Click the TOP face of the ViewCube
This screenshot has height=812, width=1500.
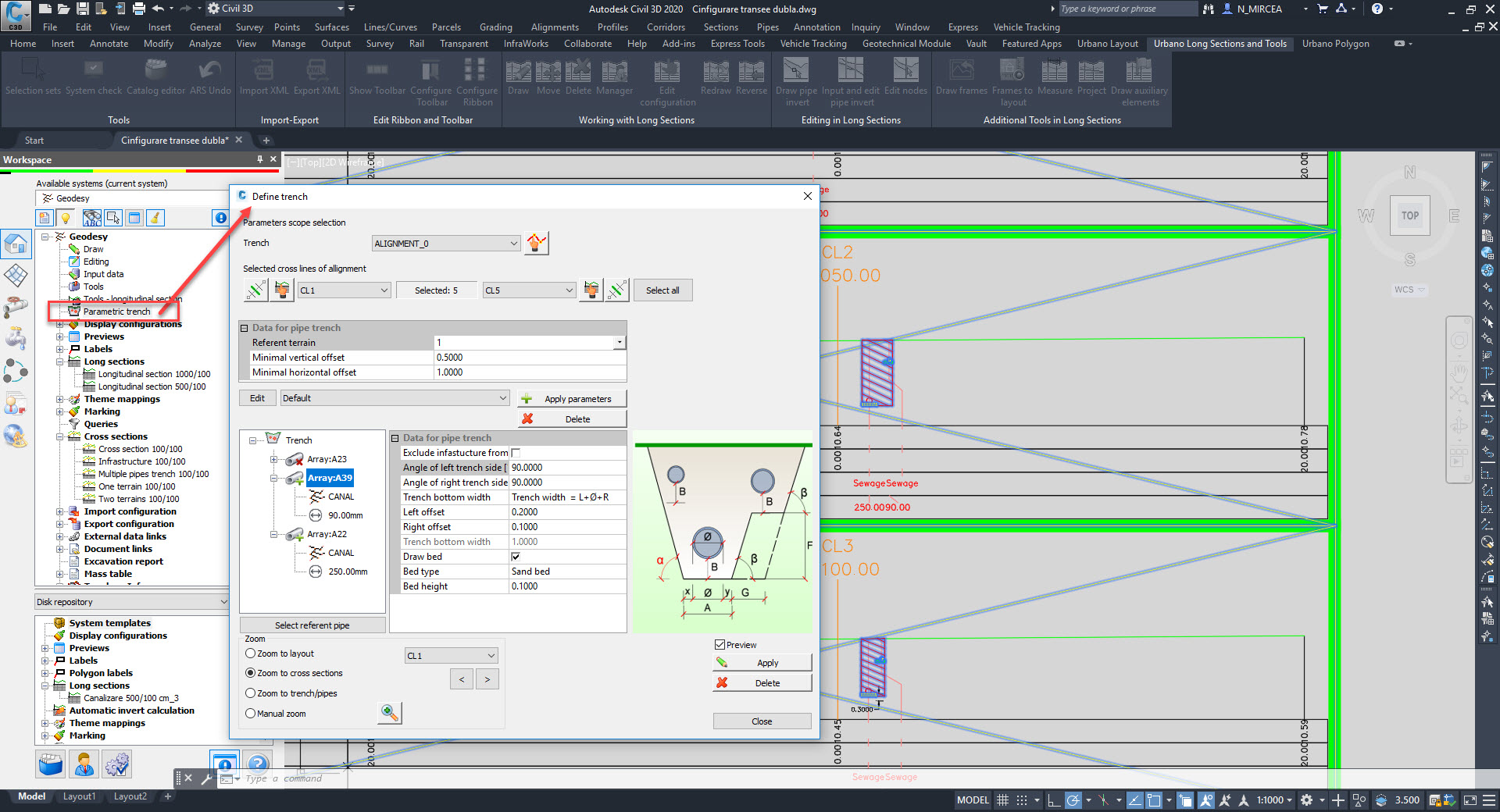pyautogui.click(x=1410, y=215)
